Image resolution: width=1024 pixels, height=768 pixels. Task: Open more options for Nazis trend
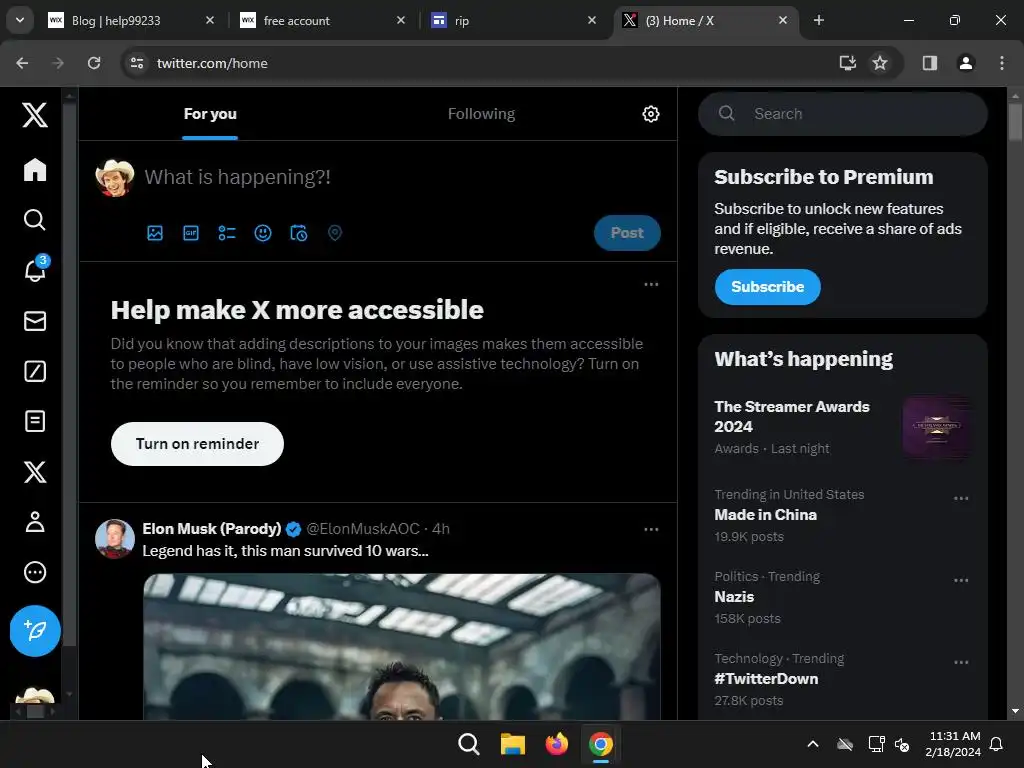pyautogui.click(x=961, y=580)
